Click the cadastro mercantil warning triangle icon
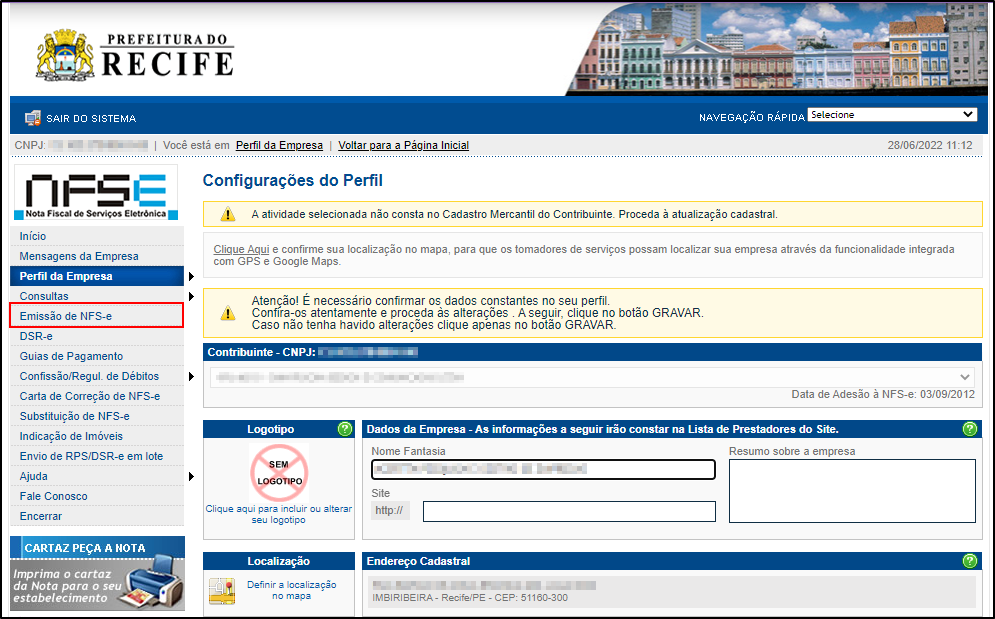Image resolution: width=995 pixels, height=619 pixels. 228,215
